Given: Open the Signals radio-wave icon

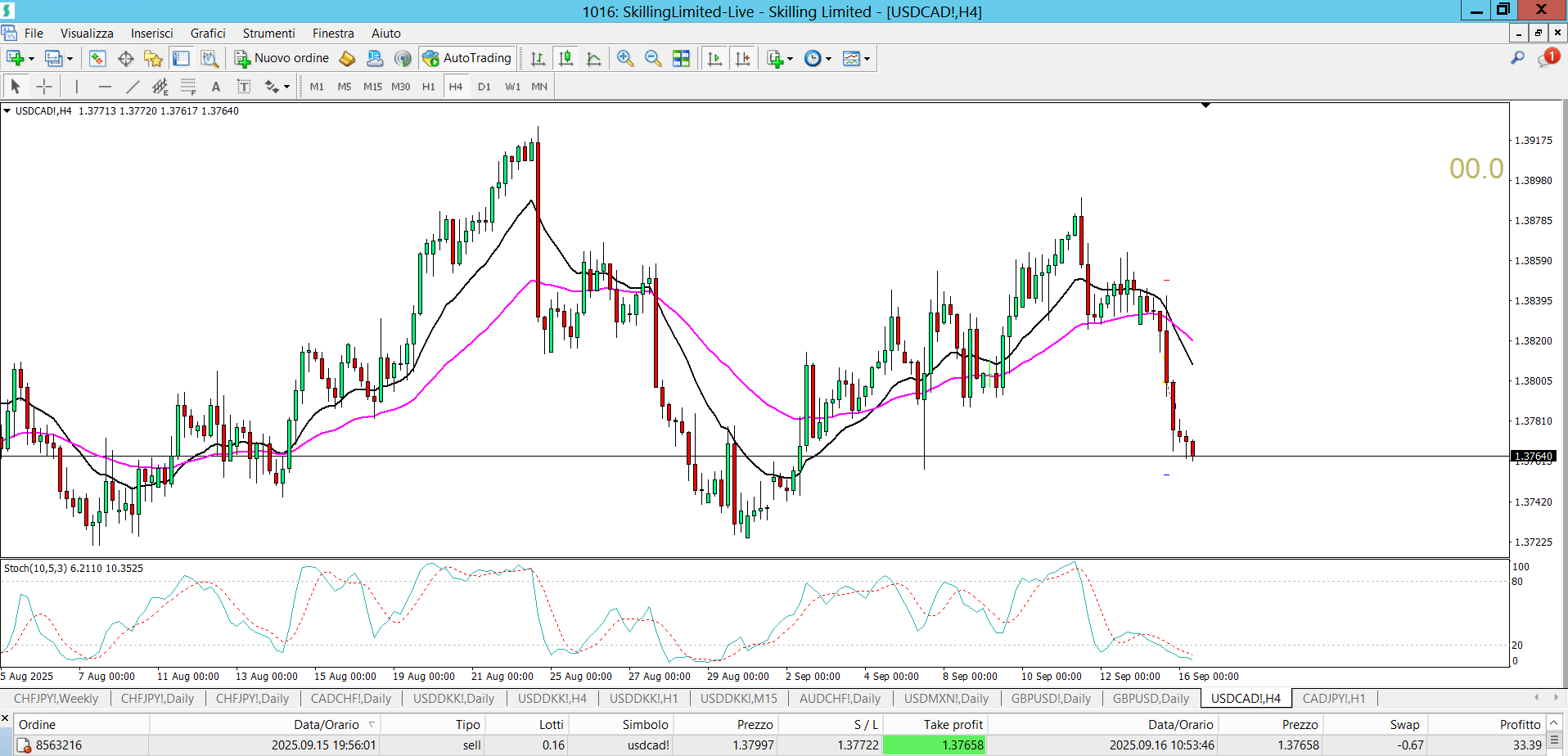Looking at the screenshot, I should (x=402, y=58).
